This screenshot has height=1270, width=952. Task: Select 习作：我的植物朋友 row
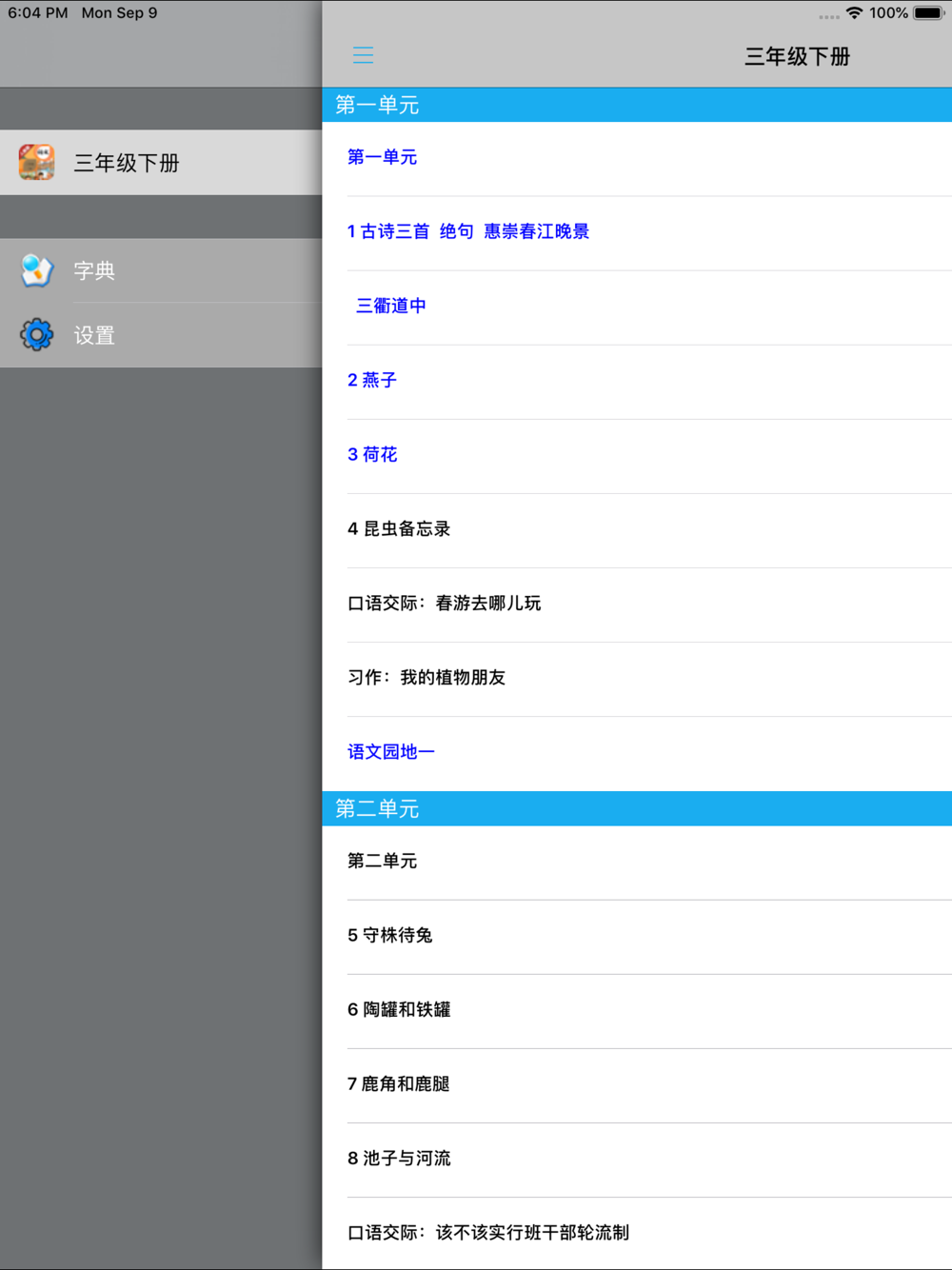pos(637,678)
